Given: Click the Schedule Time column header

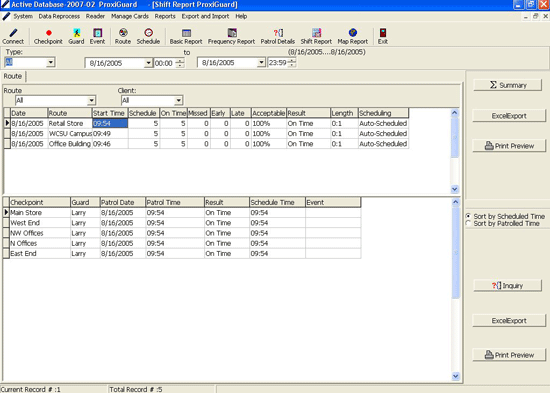Looking at the screenshot, I should pos(277,202).
